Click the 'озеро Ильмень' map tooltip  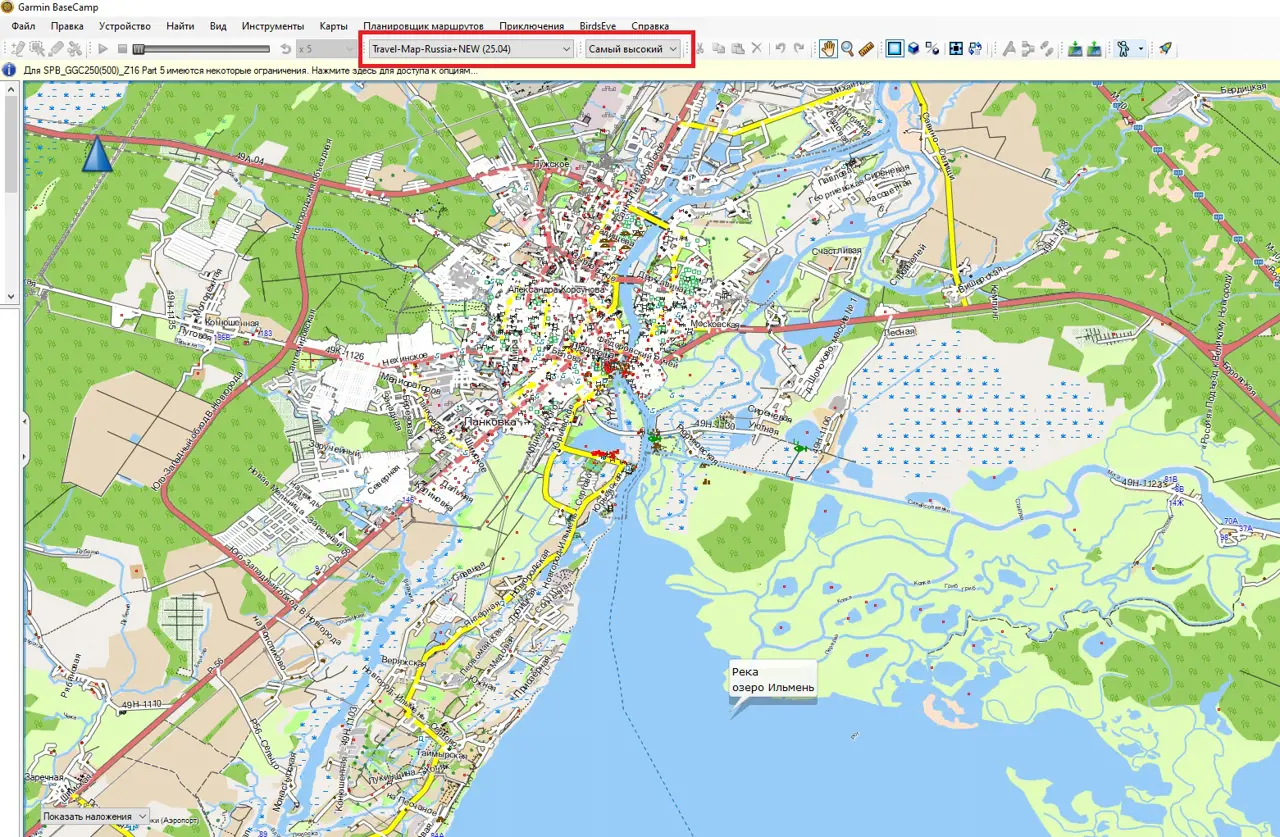click(773, 680)
